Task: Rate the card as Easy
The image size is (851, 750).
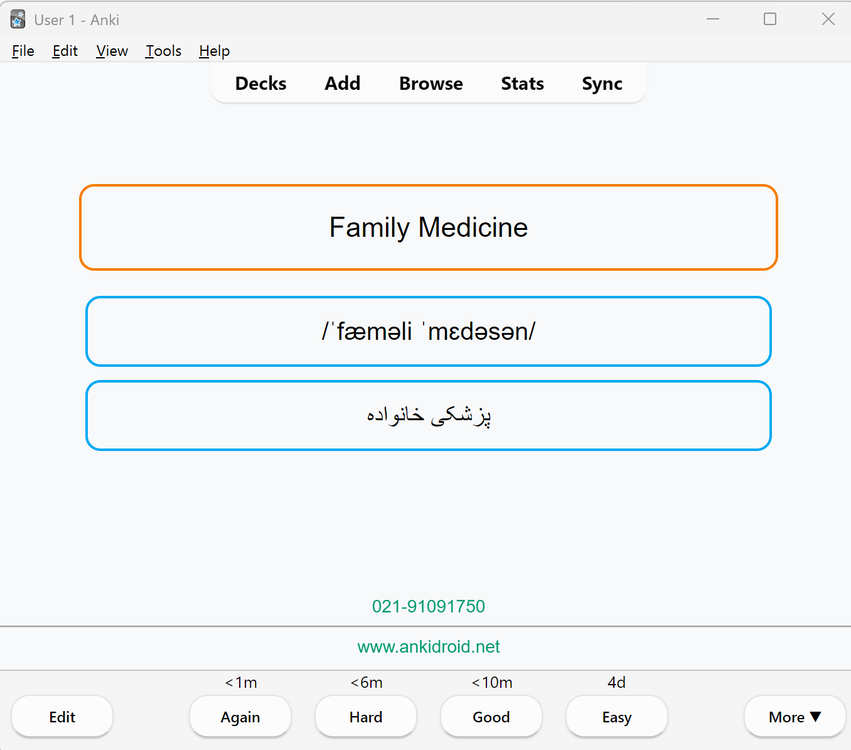Action: pyautogui.click(x=617, y=717)
